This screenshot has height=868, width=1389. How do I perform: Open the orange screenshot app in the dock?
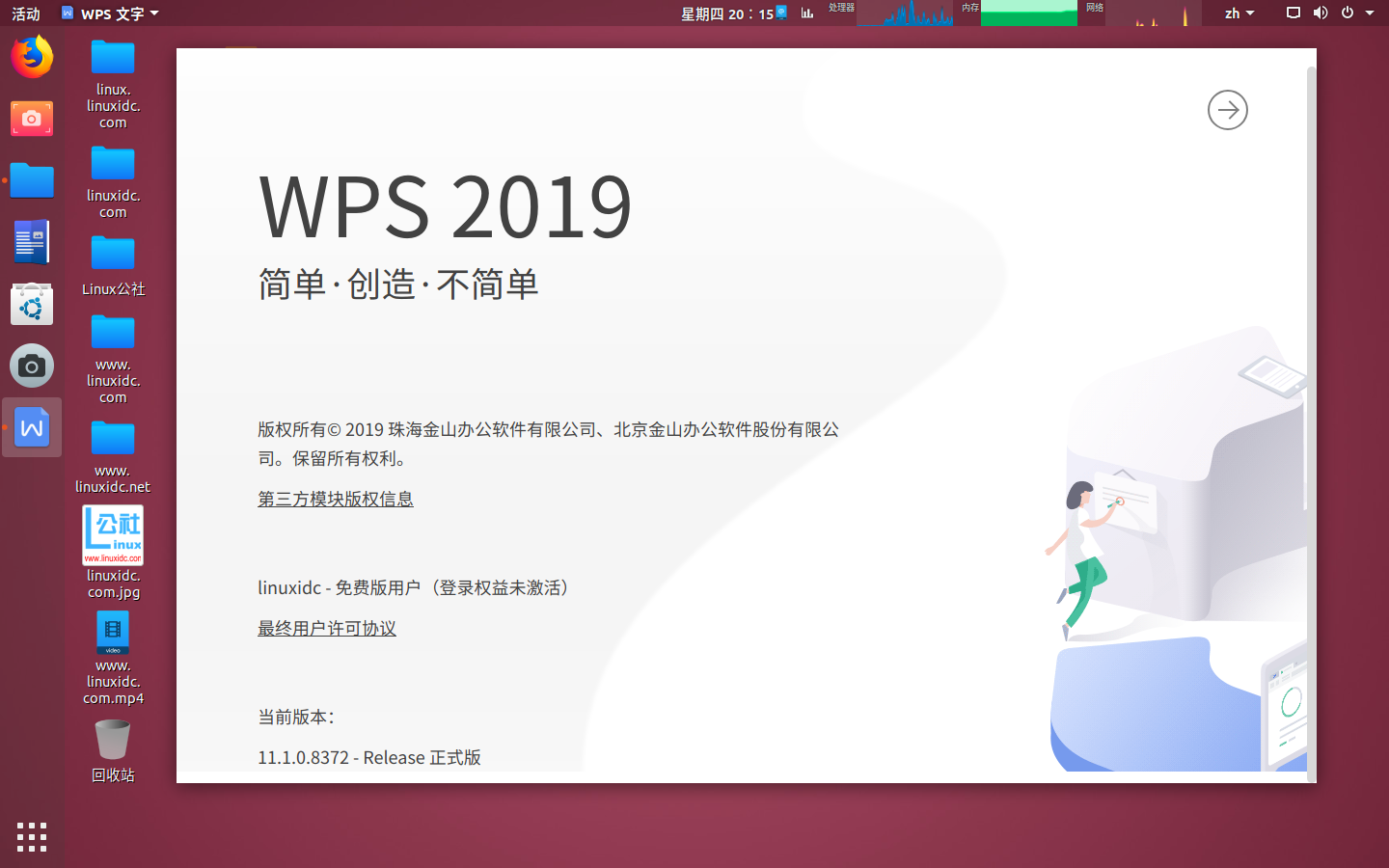(x=32, y=119)
